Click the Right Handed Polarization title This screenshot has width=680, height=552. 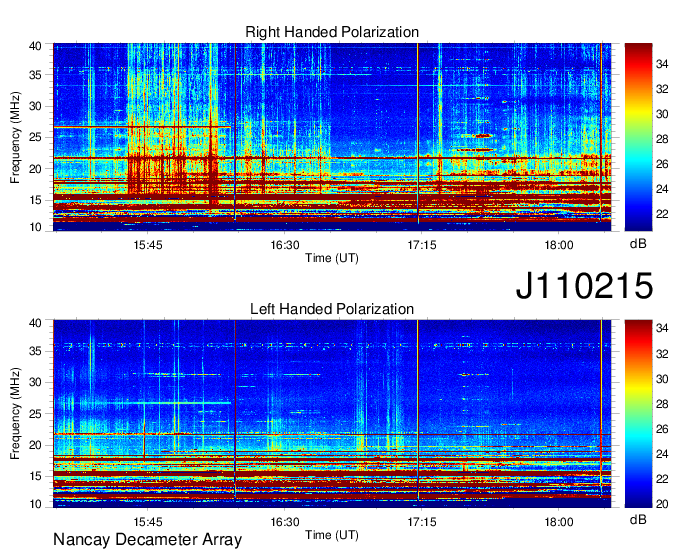point(332,32)
